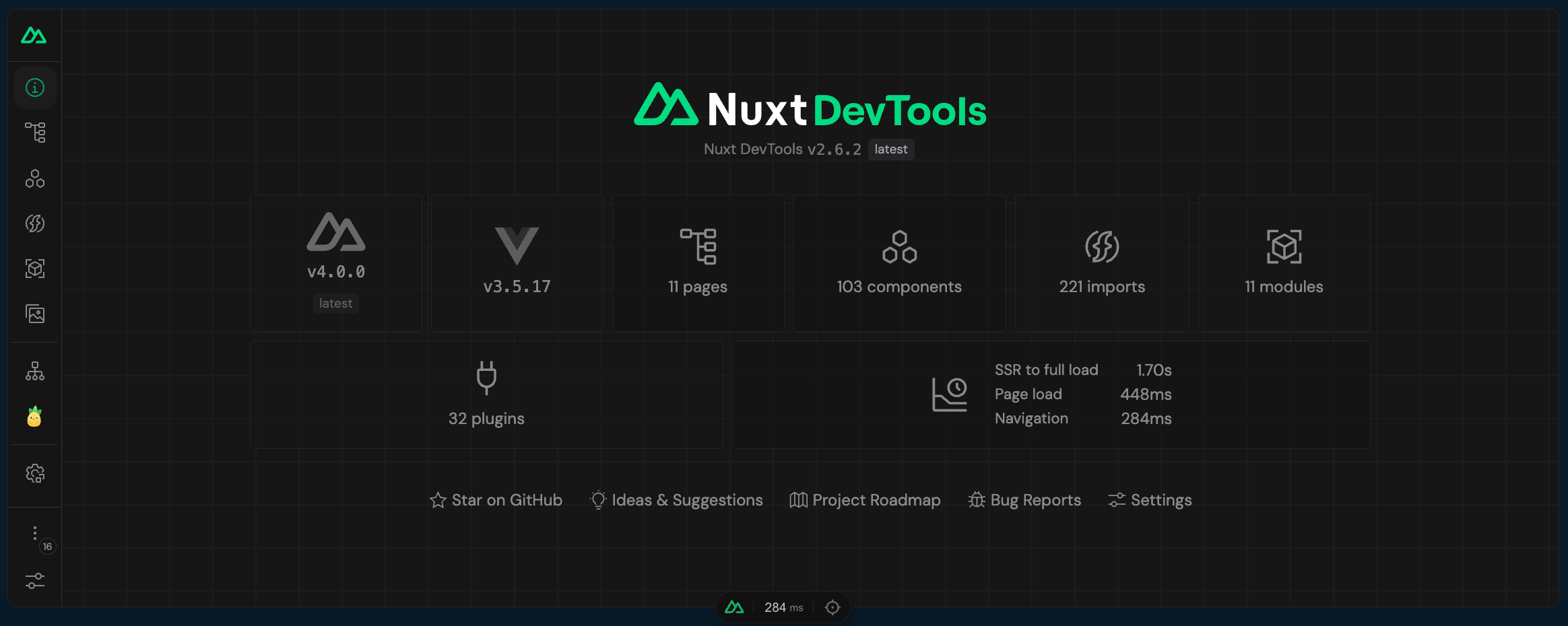
Task: Open Ideas & Suggestions link
Action: point(676,500)
